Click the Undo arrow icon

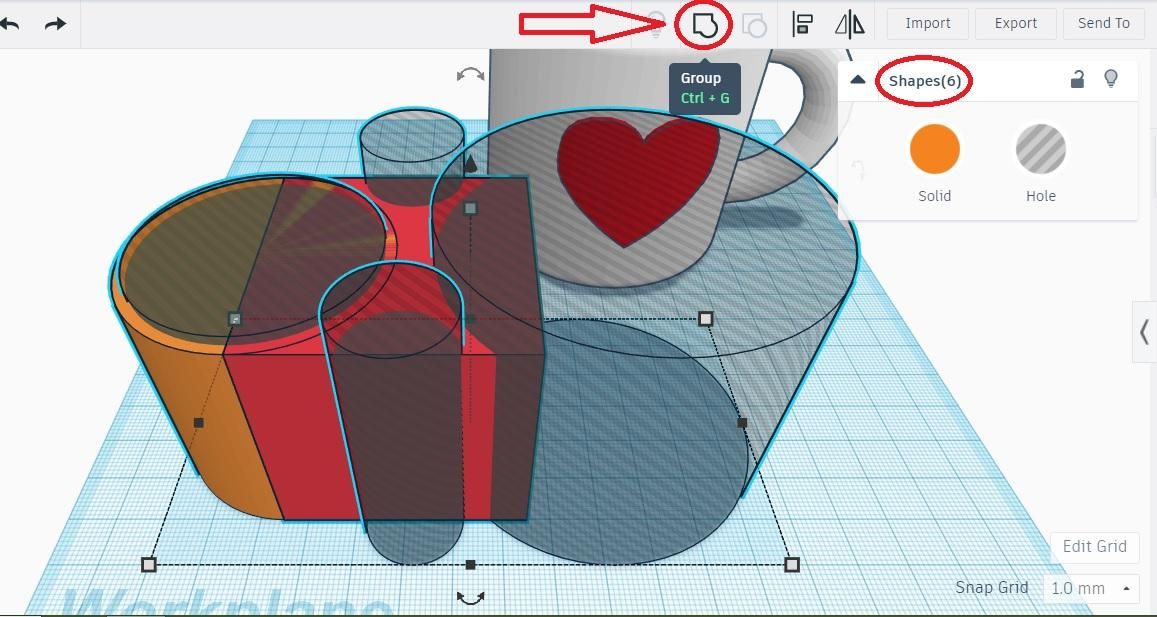point(9,24)
